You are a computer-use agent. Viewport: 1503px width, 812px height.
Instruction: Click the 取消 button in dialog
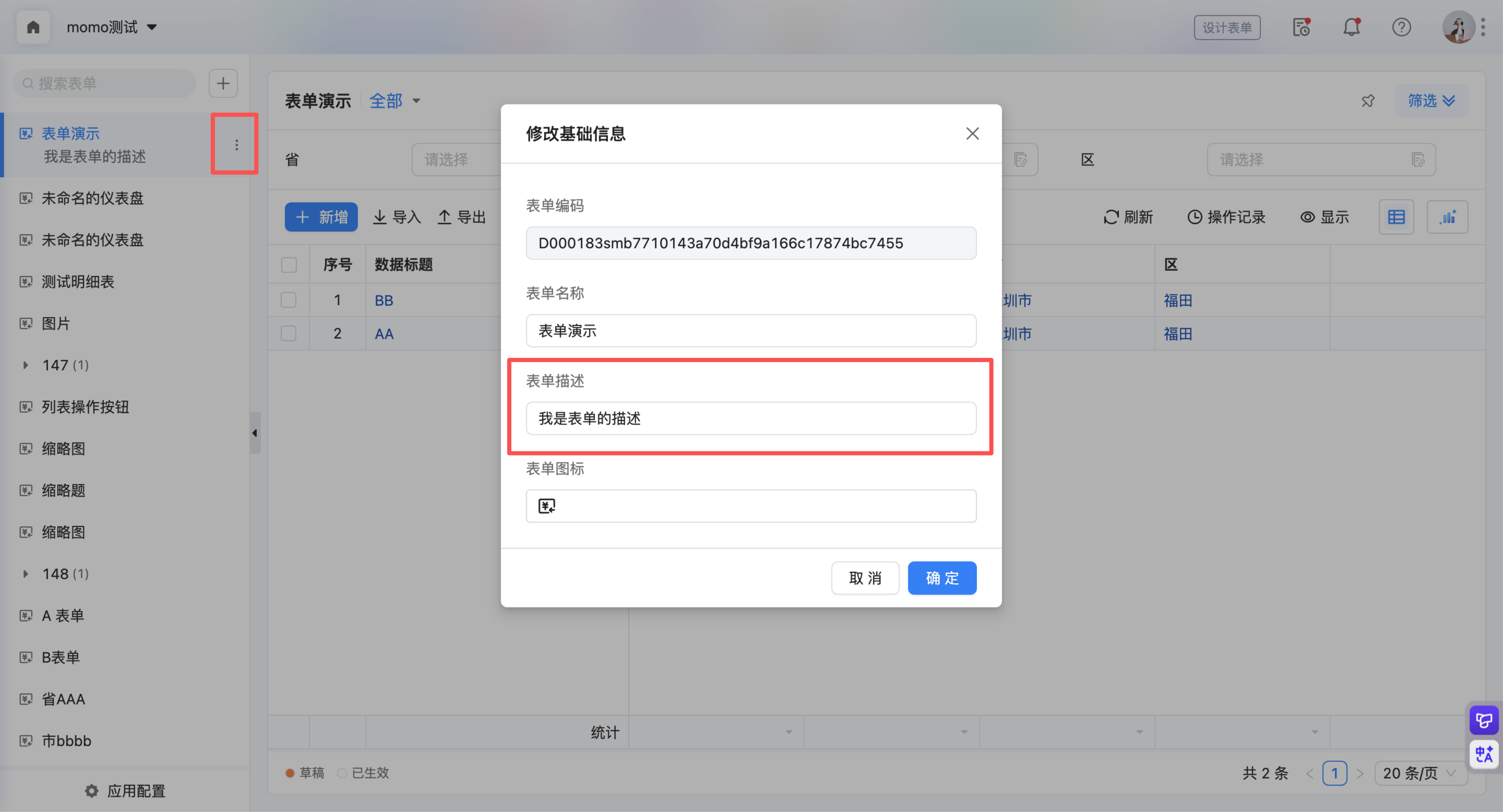[x=865, y=578]
